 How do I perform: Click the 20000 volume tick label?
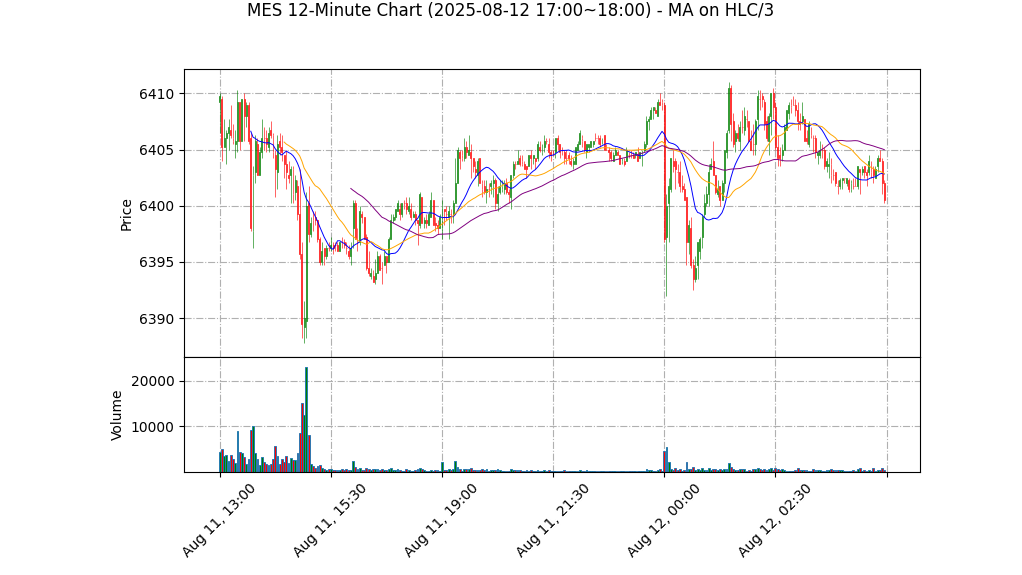(153, 381)
